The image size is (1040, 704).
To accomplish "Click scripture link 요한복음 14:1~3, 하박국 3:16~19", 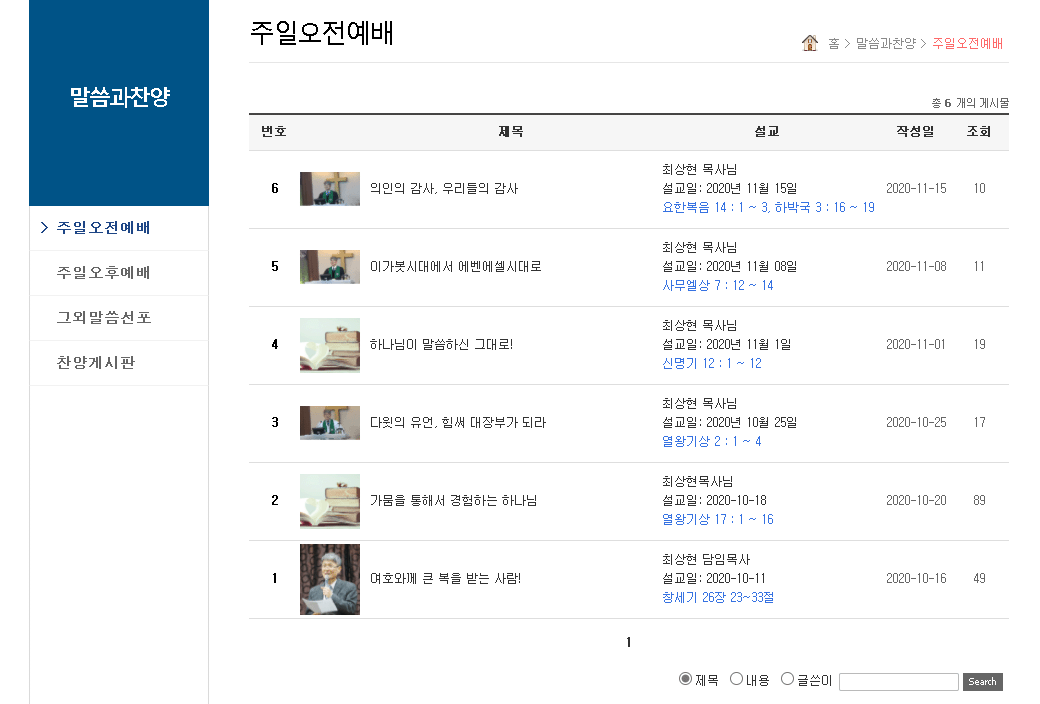I will pos(768,208).
